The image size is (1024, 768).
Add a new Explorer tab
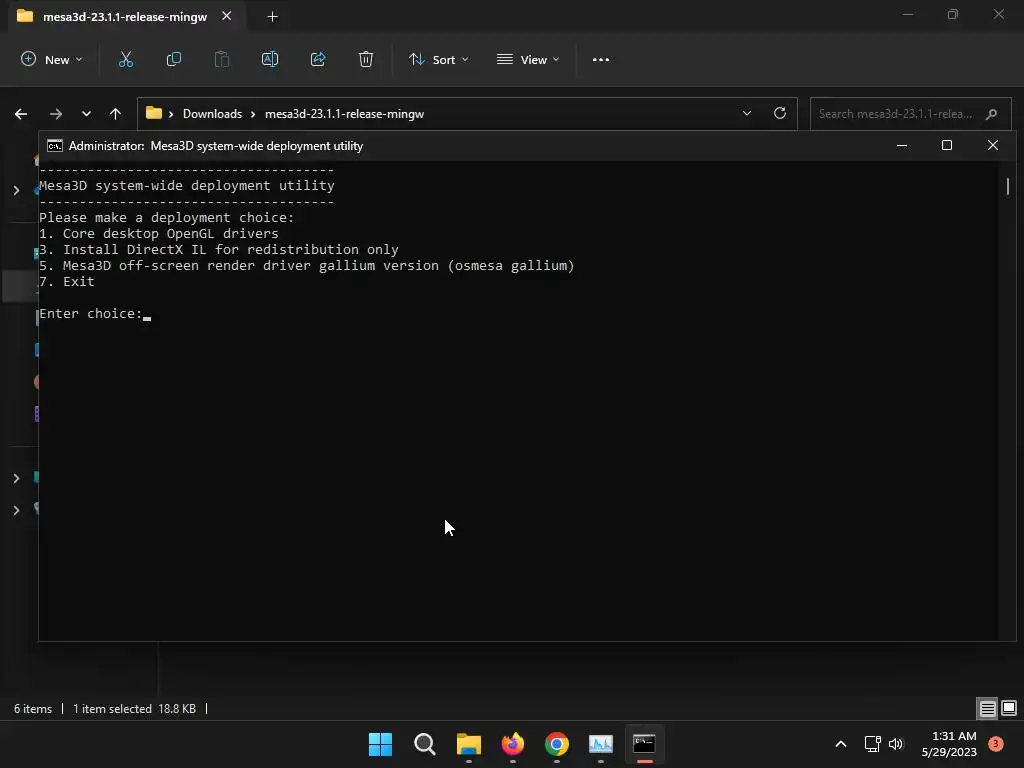pyautogui.click(x=272, y=16)
